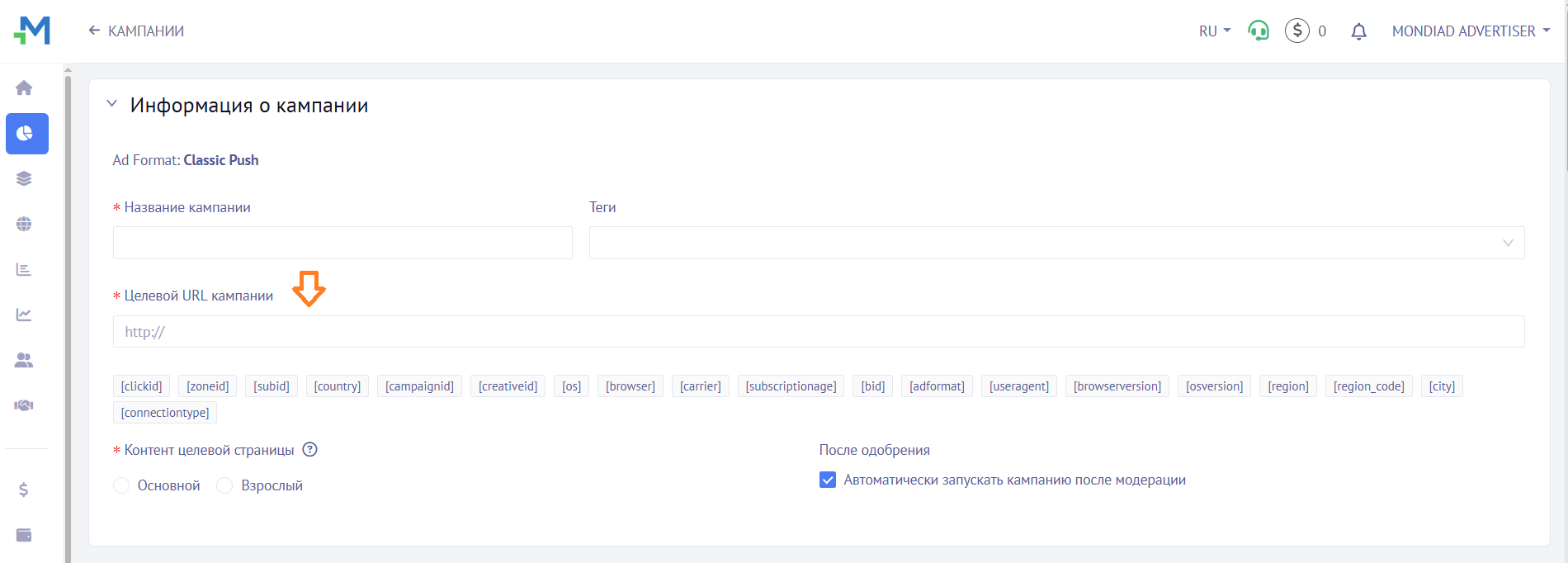Click the handshake icon in sidebar

pyautogui.click(x=24, y=405)
